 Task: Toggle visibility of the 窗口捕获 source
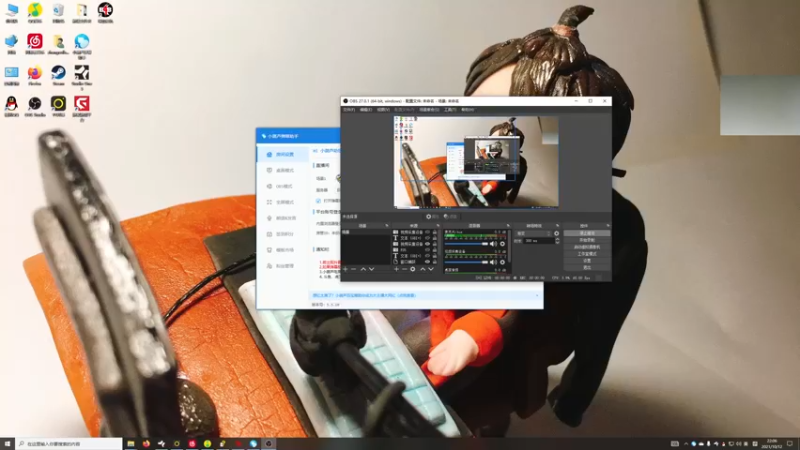(x=428, y=262)
